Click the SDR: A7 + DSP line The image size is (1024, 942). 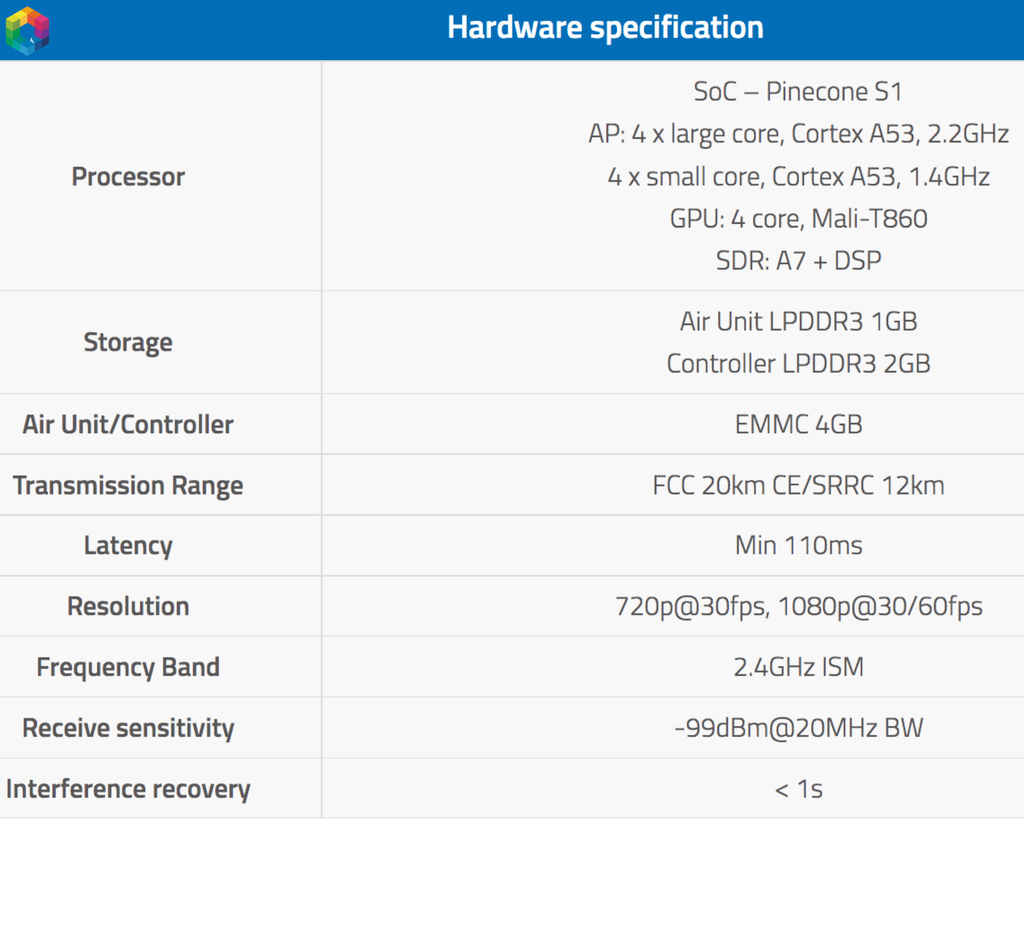[798, 260]
